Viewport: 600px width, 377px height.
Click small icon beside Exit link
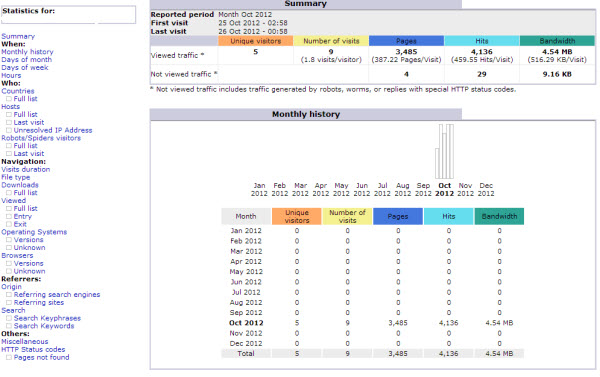point(9,225)
